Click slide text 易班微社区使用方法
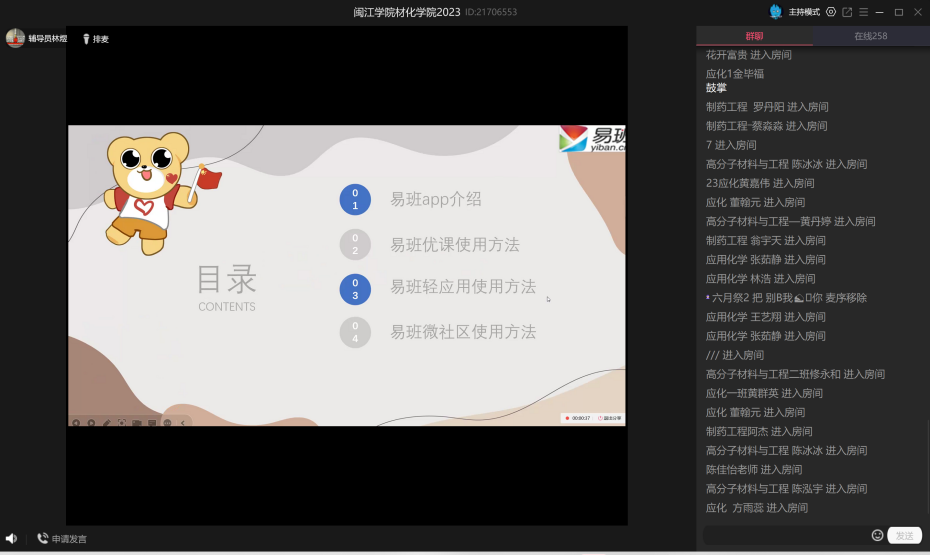 pos(463,332)
